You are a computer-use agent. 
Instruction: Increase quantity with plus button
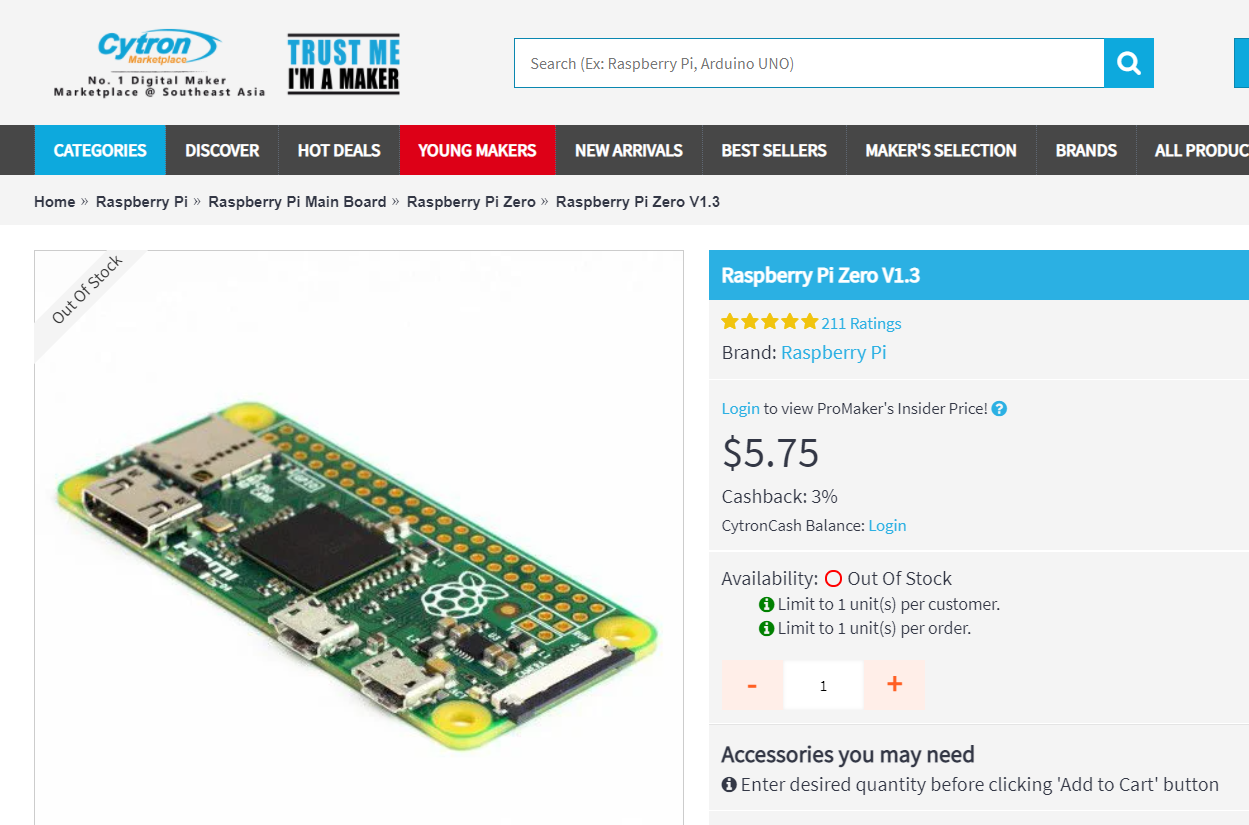[x=895, y=685]
